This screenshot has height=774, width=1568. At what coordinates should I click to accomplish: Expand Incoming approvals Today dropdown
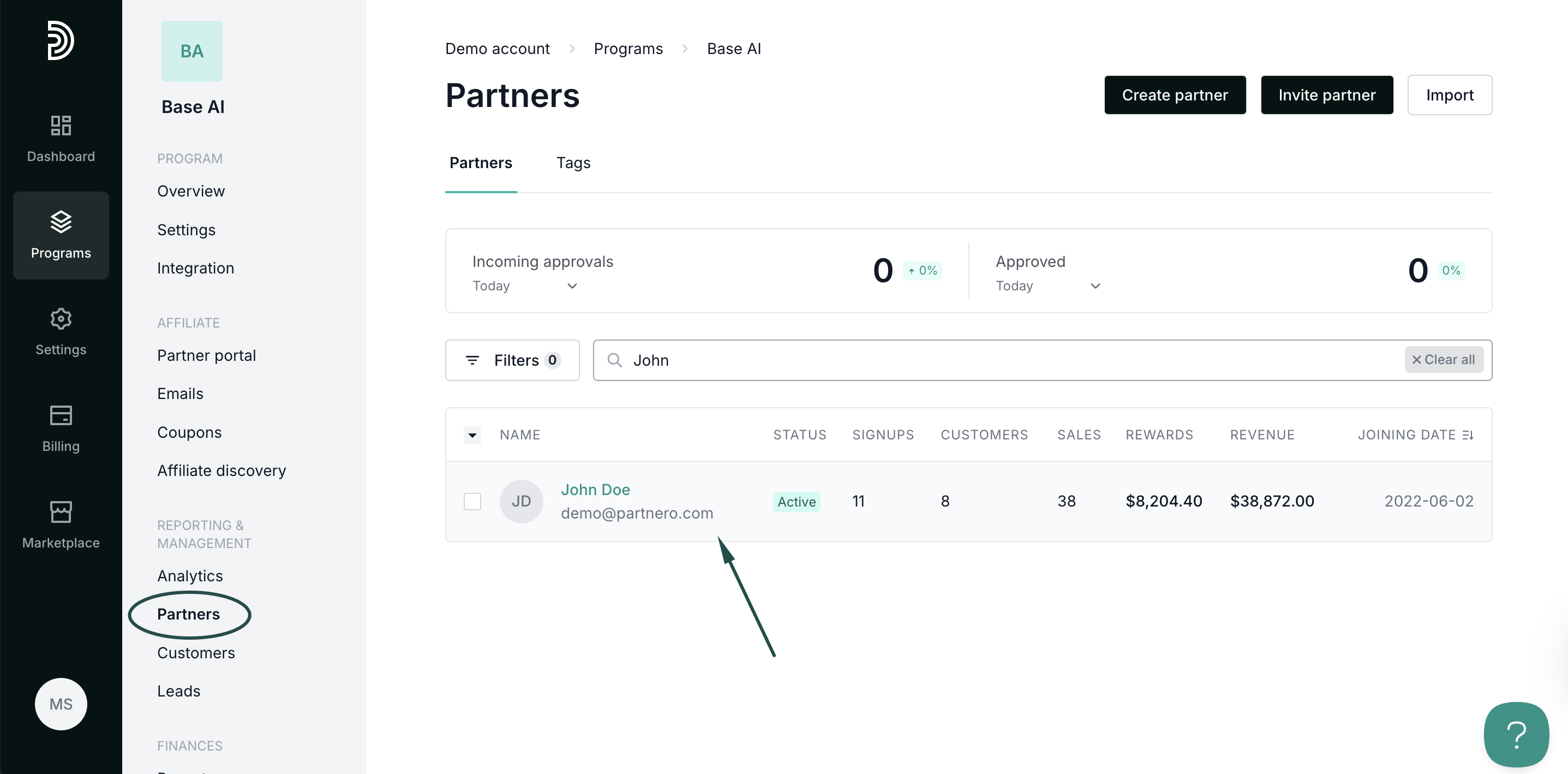(x=525, y=286)
